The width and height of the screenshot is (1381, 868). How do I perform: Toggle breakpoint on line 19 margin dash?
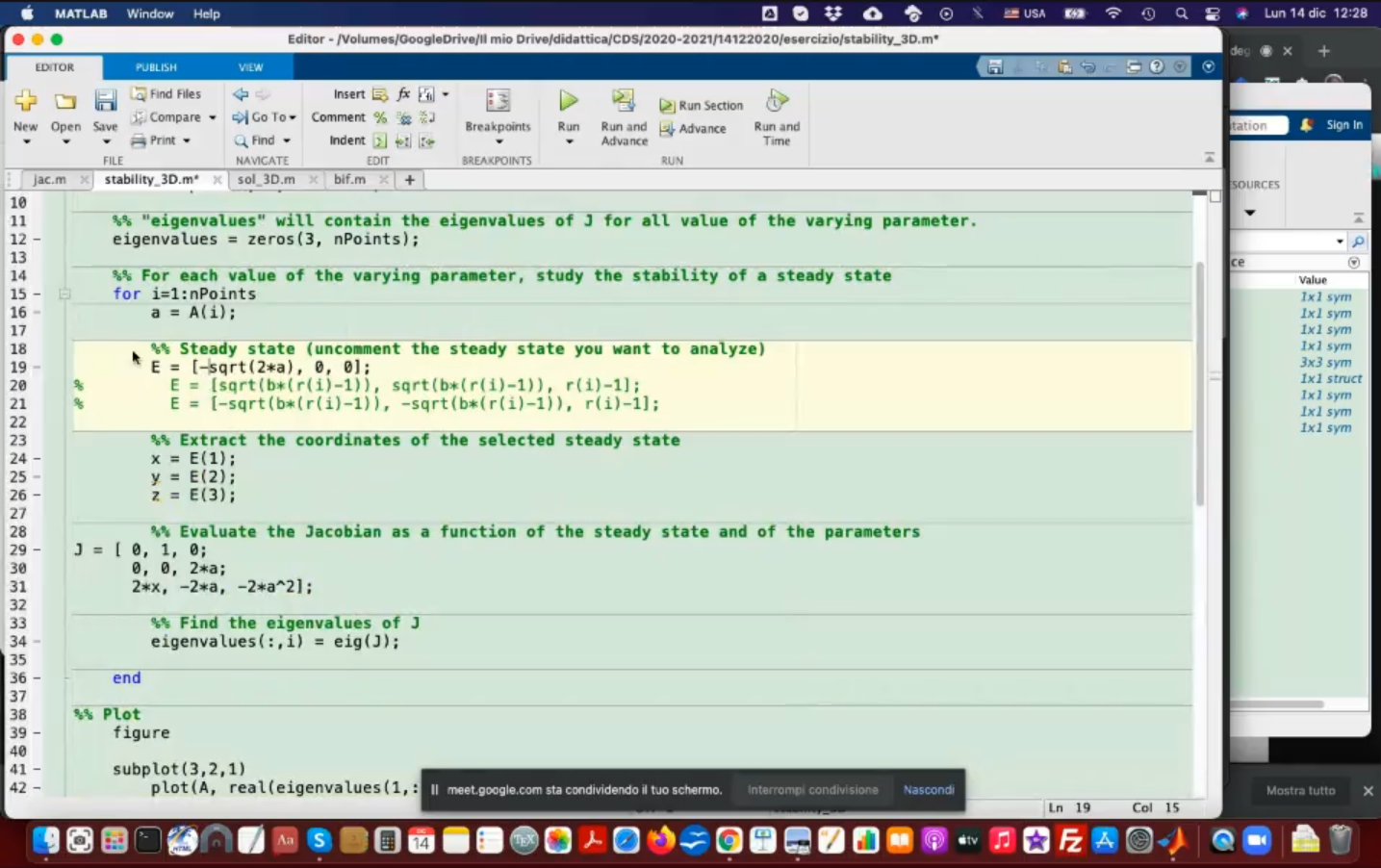38,368
